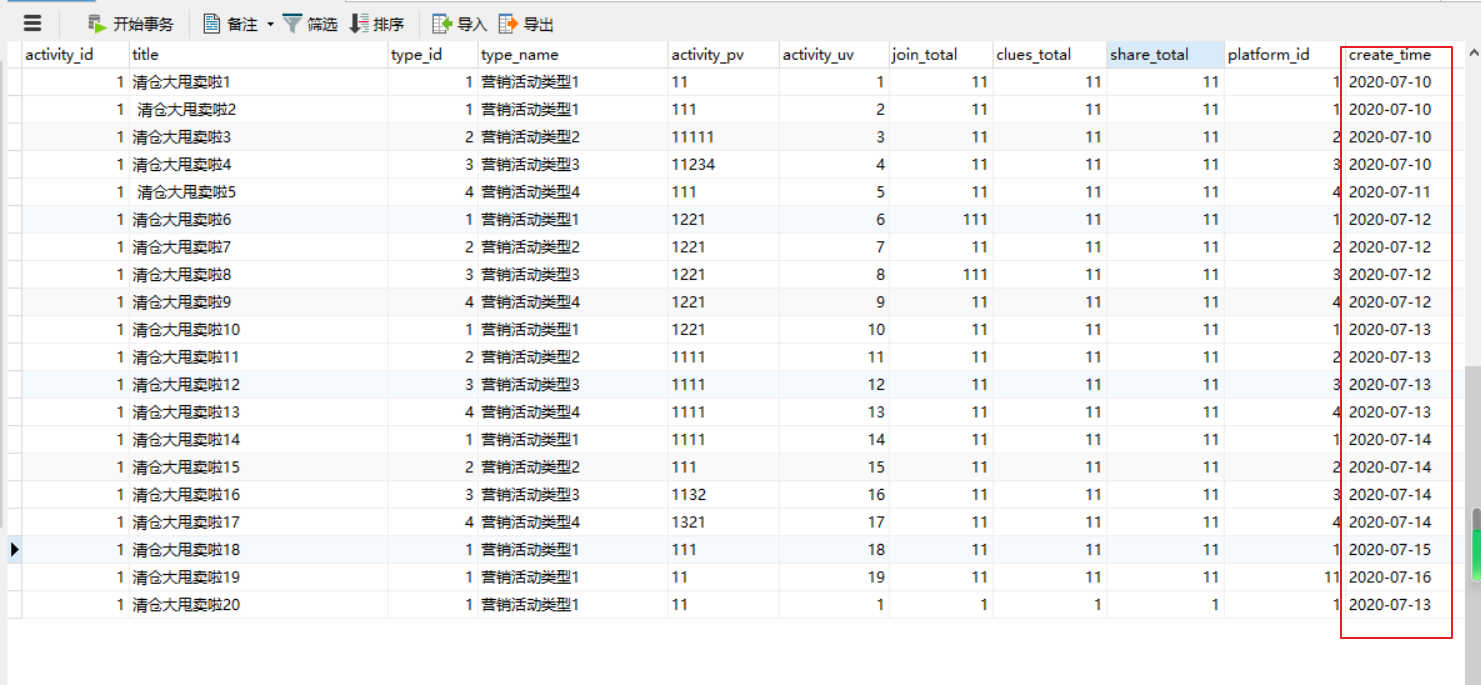
Task: Click the 筛选 filter toolbar button
Action: tap(310, 24)
